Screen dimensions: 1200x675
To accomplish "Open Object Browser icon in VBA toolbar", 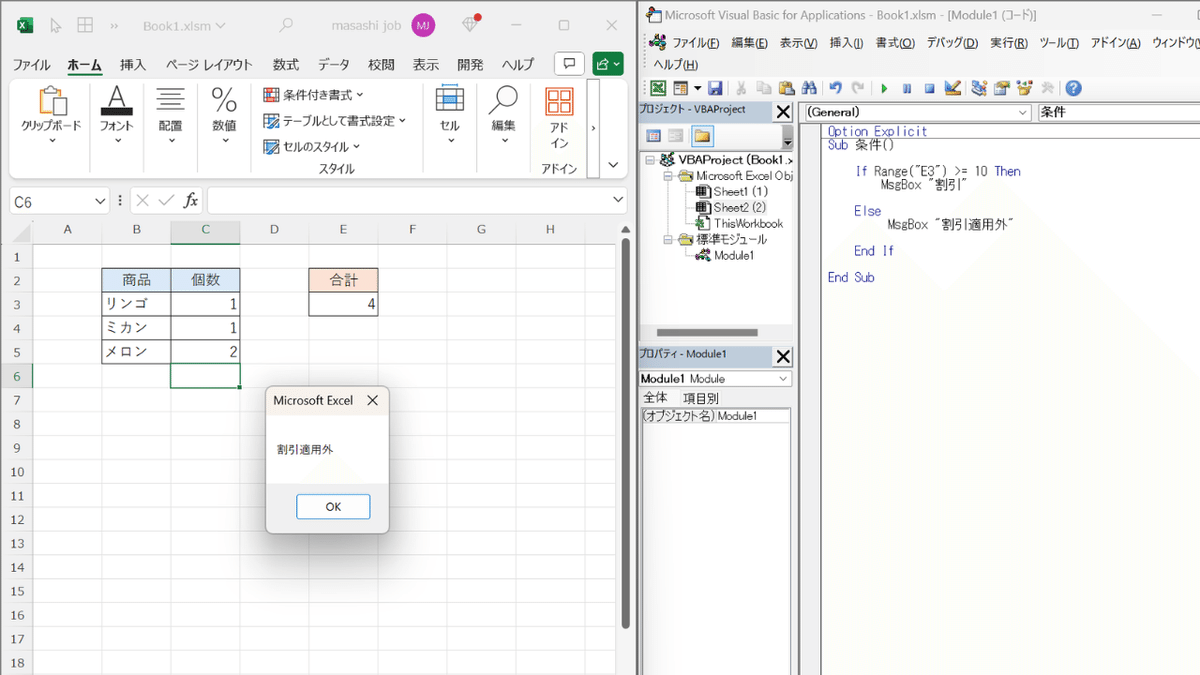I will (x=1024, y=88).
